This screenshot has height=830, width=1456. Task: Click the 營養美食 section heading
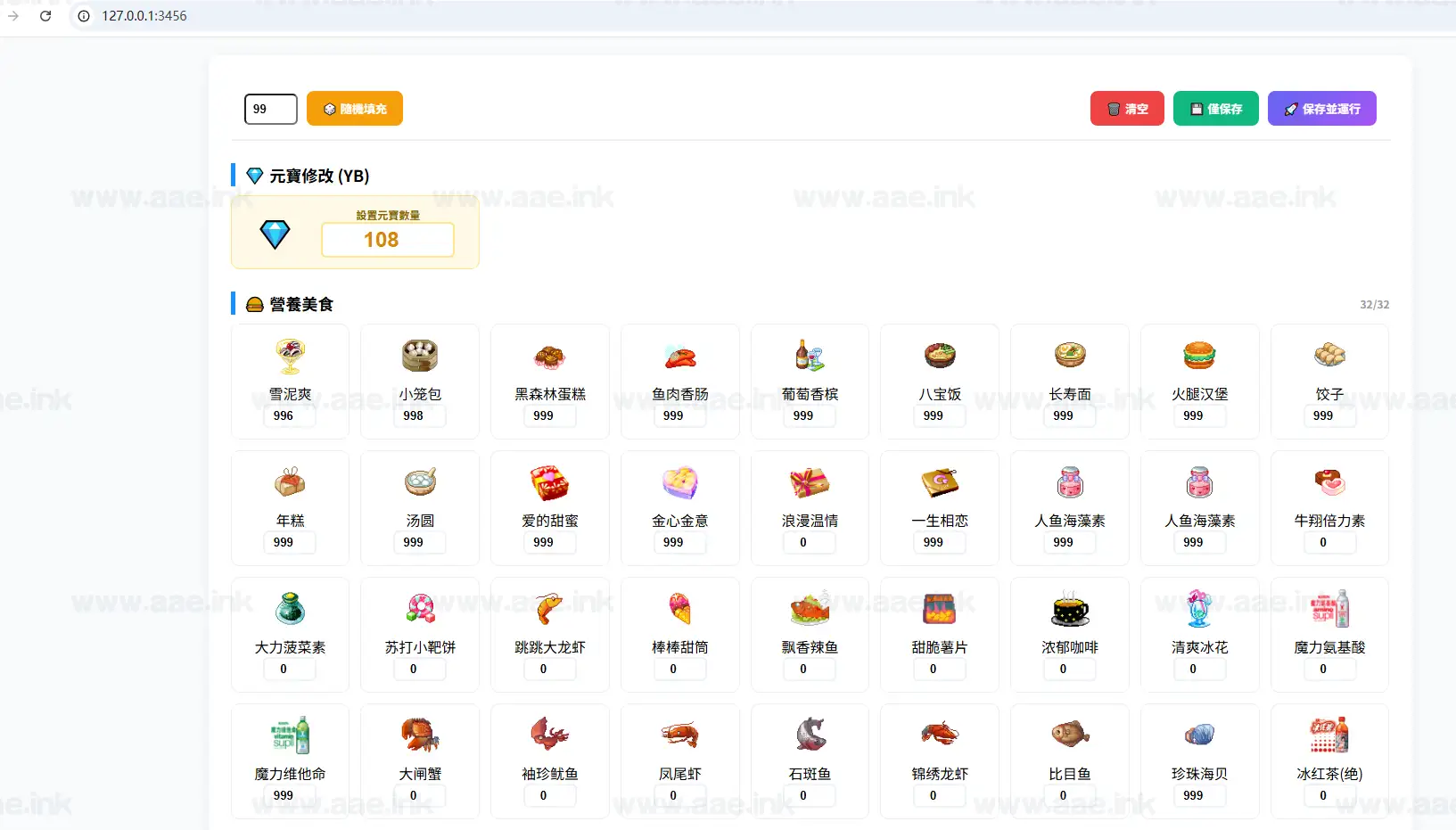click(x=301, y=304)
